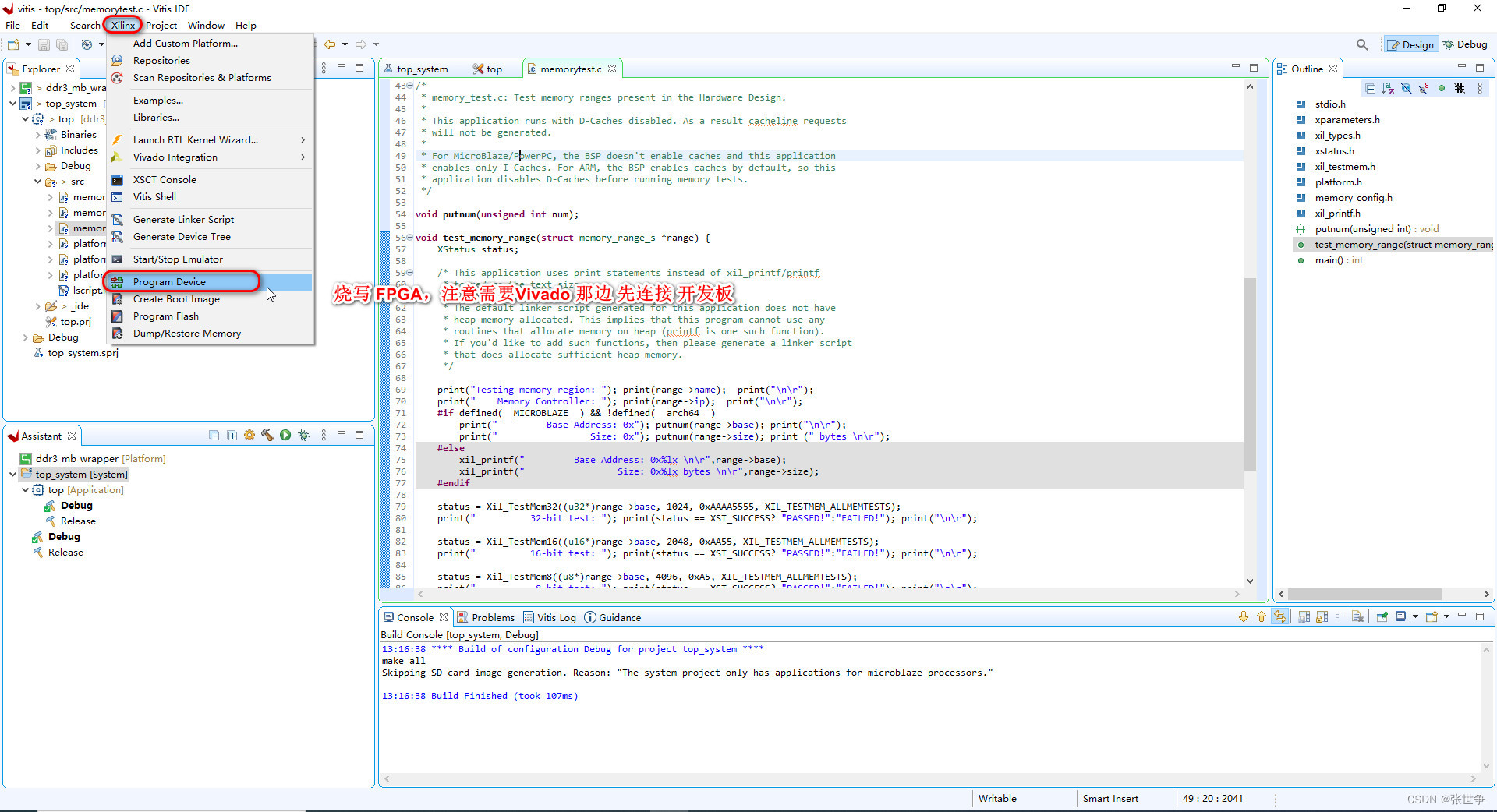Image resolution: width=1497 pixels, height=812 pixels.
Task: Collapse all items in Outline panel
Action: 1370,89
